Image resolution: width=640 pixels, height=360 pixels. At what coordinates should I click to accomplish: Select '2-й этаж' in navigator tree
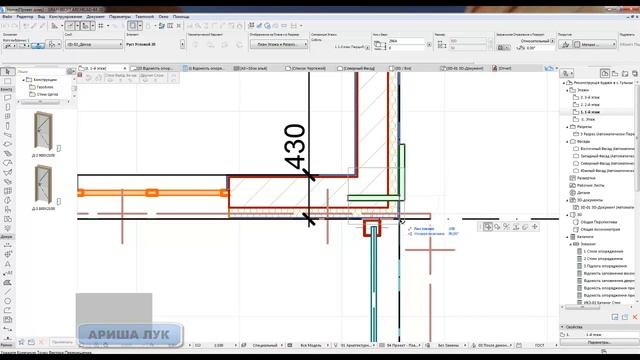point(590,105)
